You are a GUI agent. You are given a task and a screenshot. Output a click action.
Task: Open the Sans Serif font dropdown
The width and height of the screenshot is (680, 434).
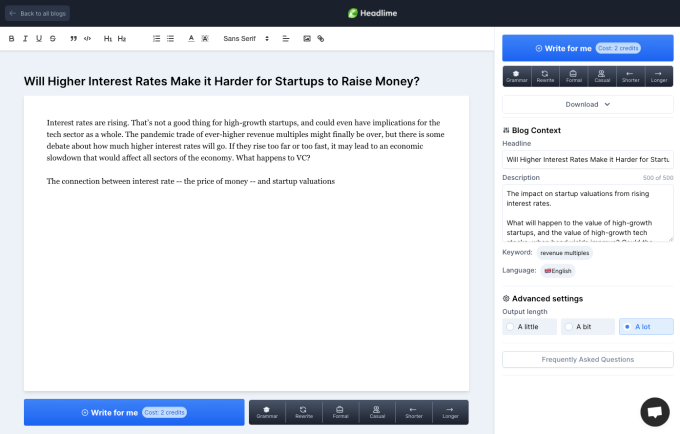click(x=244, y=38)
